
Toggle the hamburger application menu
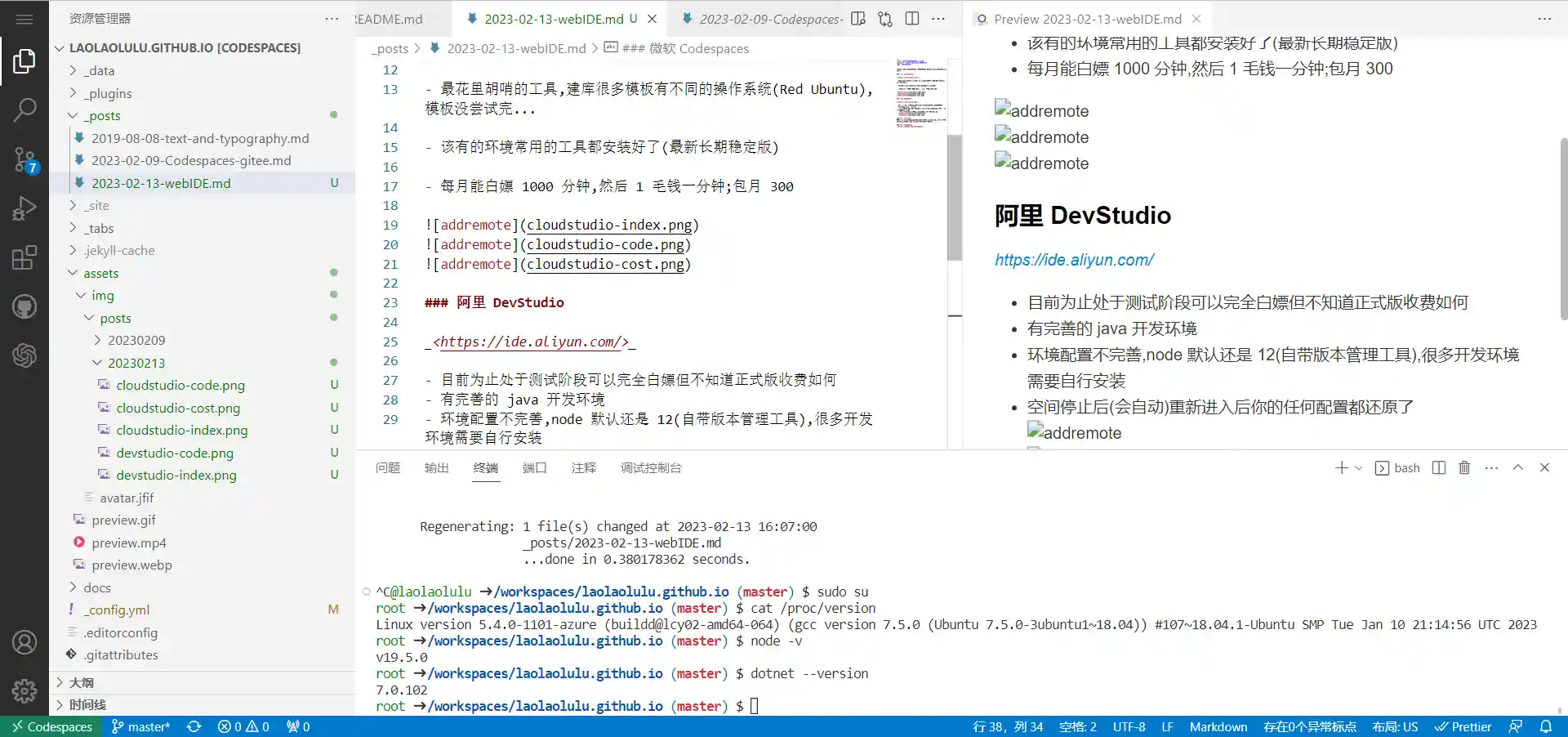24,19
